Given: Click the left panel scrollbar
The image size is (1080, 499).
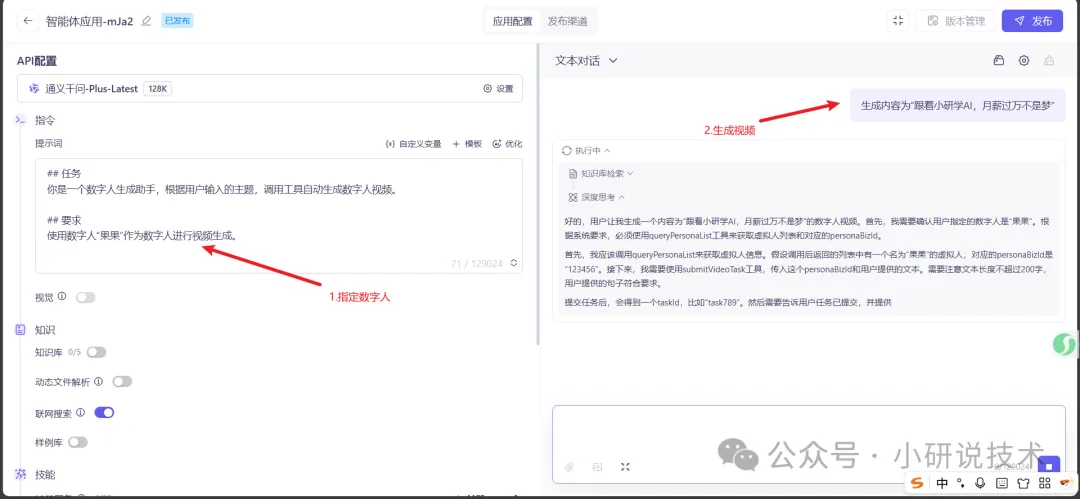Looking at the screenshot, I should (537, 193).
